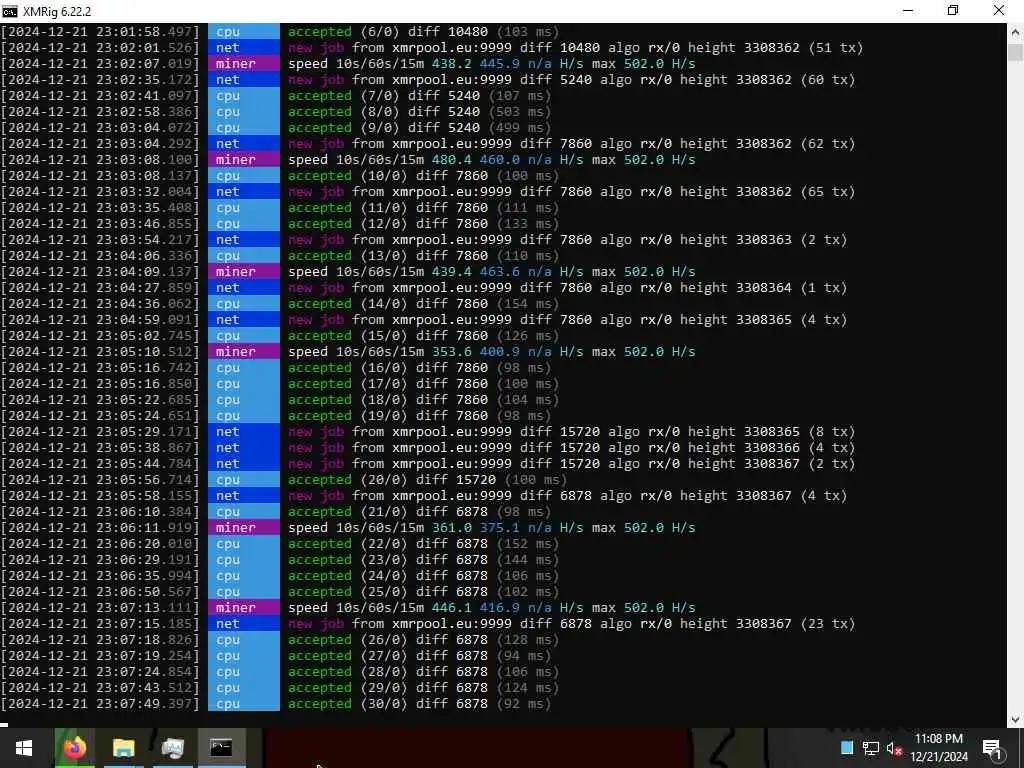Click the net tag at 23:02:01.526

tap(244, 48)
